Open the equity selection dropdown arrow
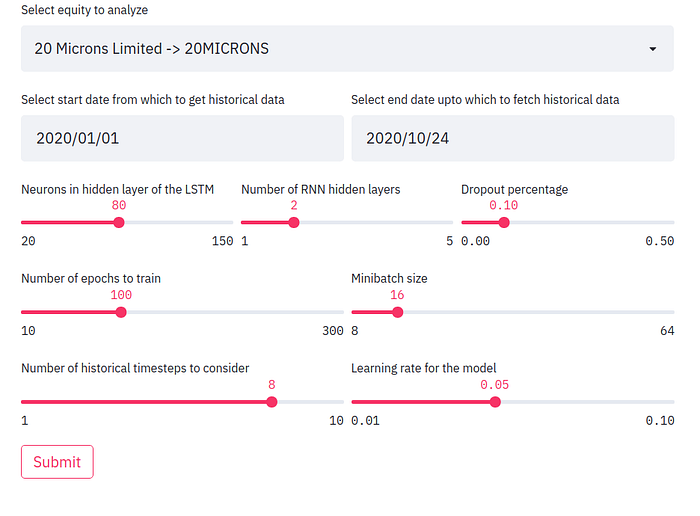The height and width of the screenshot is (516, 700). click(653, 49)
